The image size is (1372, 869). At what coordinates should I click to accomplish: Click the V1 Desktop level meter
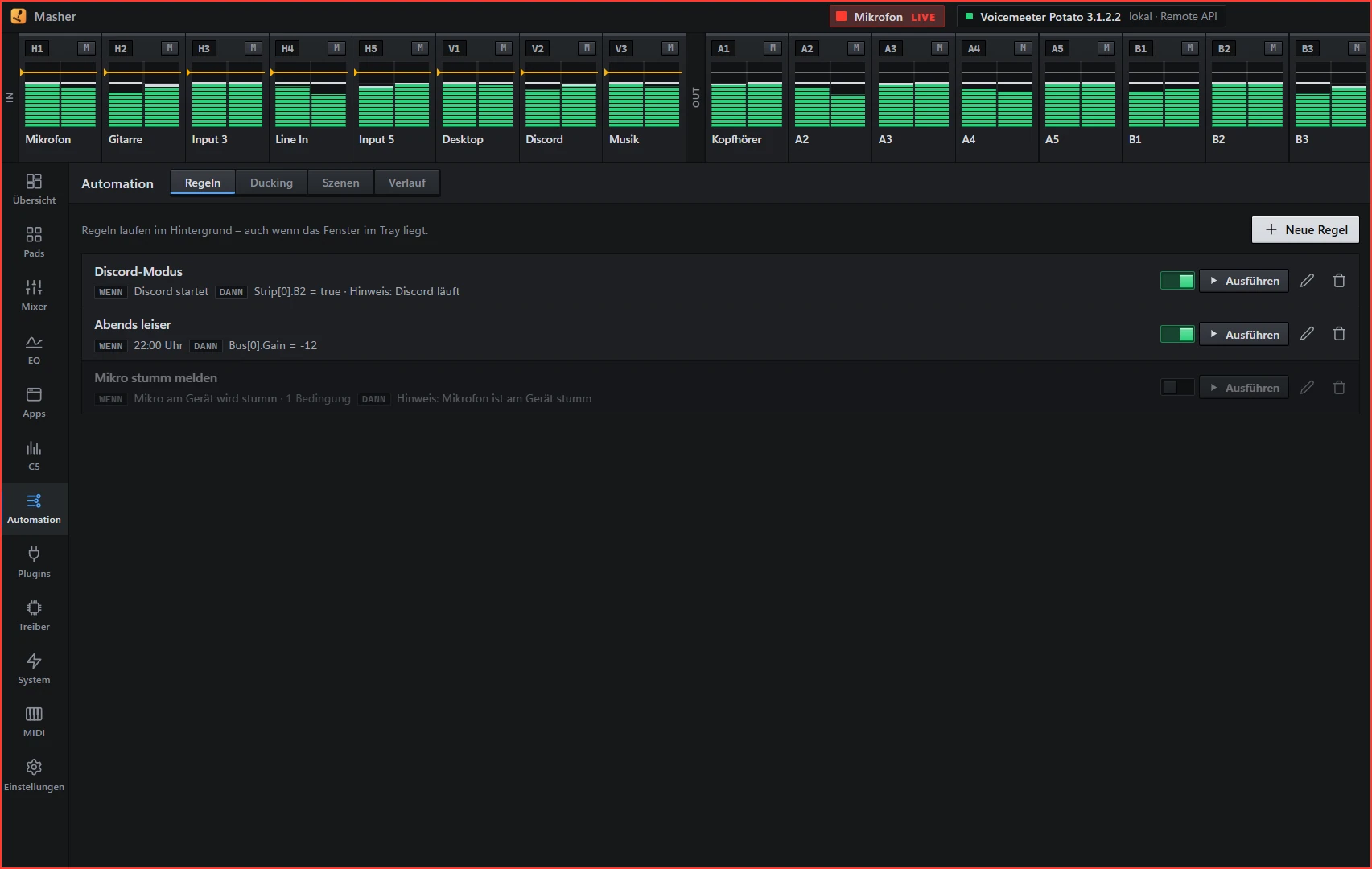tap(477, 94)
